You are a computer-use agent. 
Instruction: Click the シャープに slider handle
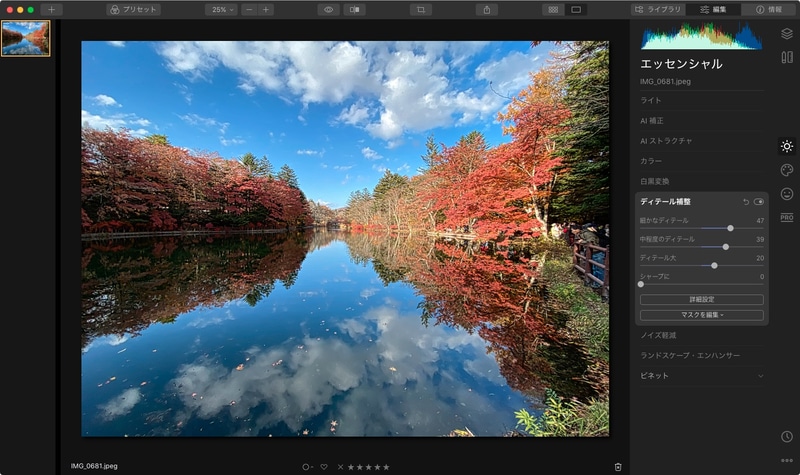pos(641,284)
